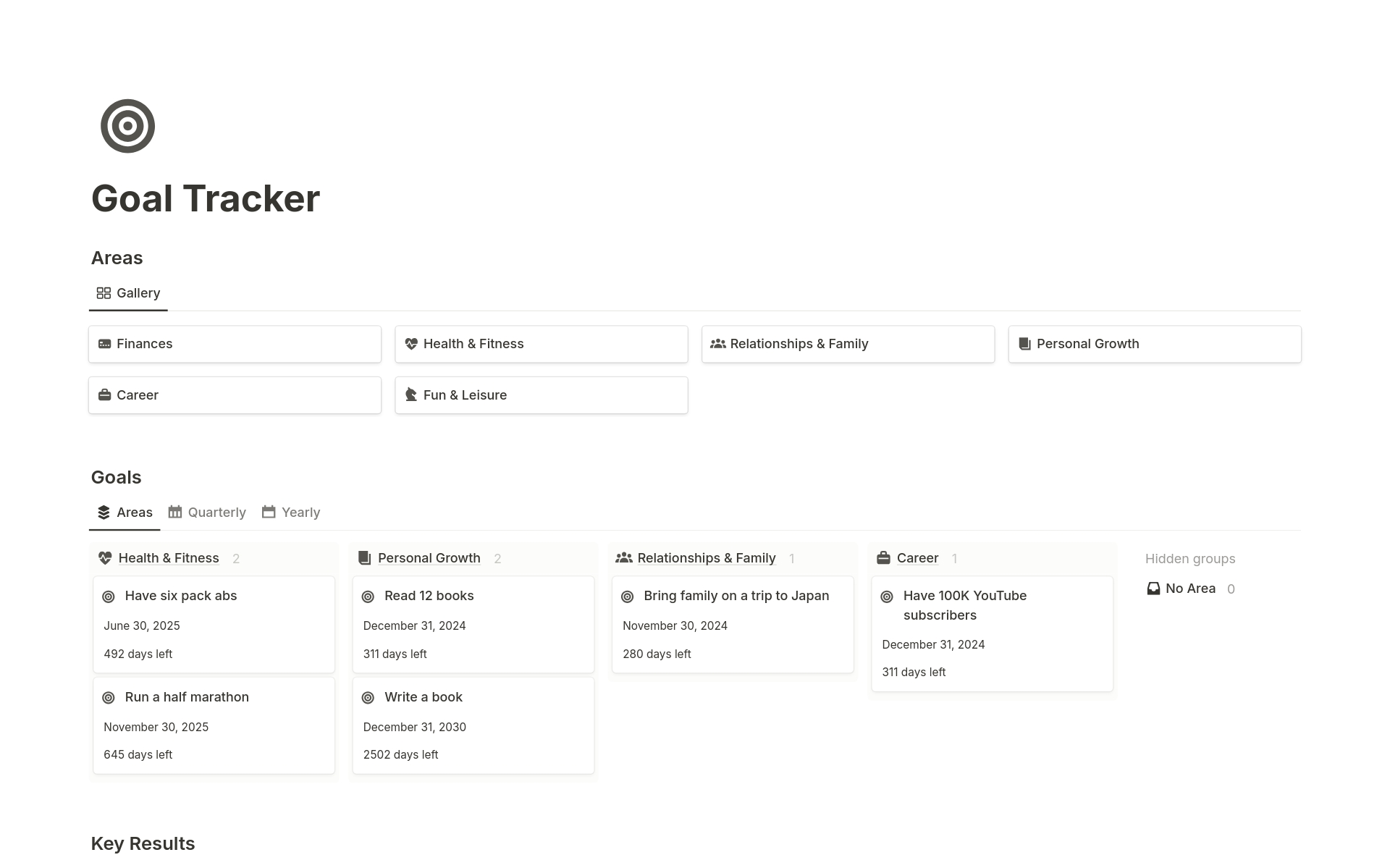
Task: Click the heart icon on Health & Fitness card
Action: (411, 344)
